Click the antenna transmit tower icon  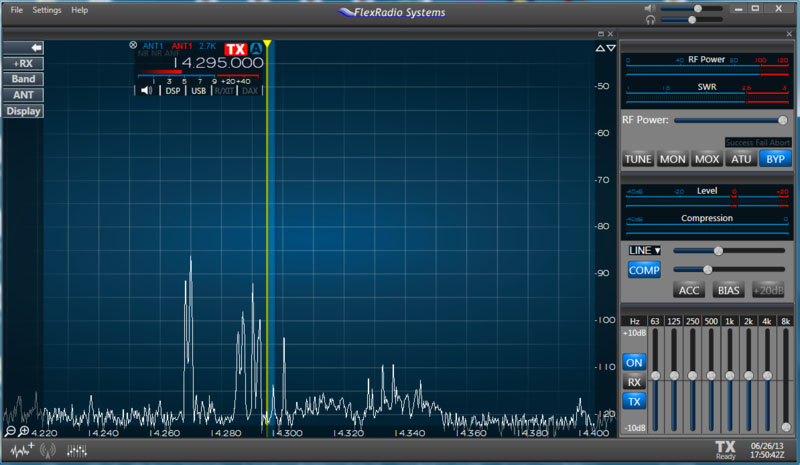pyautogui.click(x=48, y=450)
